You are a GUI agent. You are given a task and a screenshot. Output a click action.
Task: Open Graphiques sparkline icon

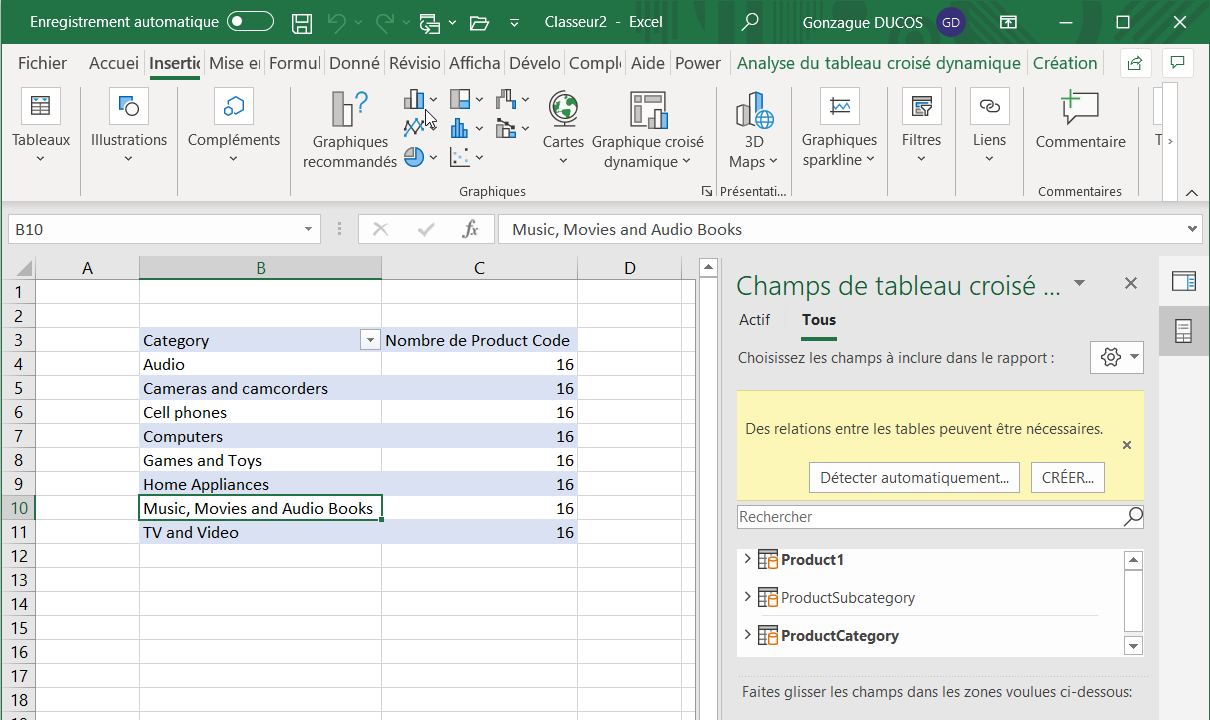(x=840, y=105)
